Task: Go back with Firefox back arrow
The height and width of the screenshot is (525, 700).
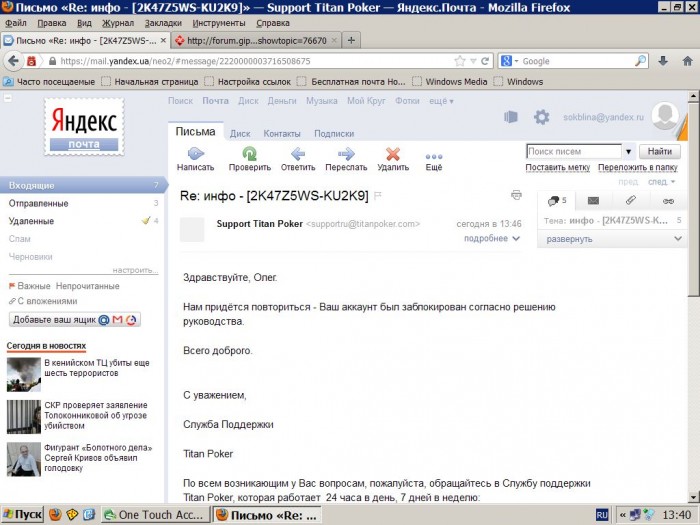Action: pos(13,61)
